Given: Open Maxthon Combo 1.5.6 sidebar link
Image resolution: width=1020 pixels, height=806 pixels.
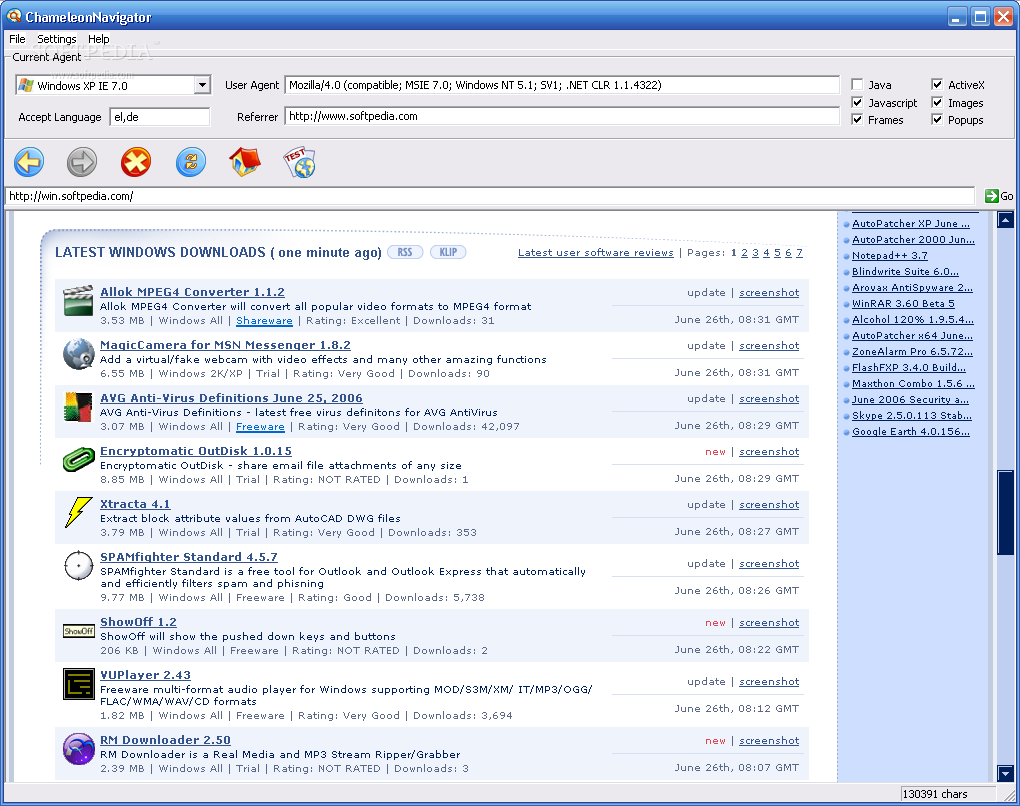Looking at the screenshot, I should [x=913, y=384].
